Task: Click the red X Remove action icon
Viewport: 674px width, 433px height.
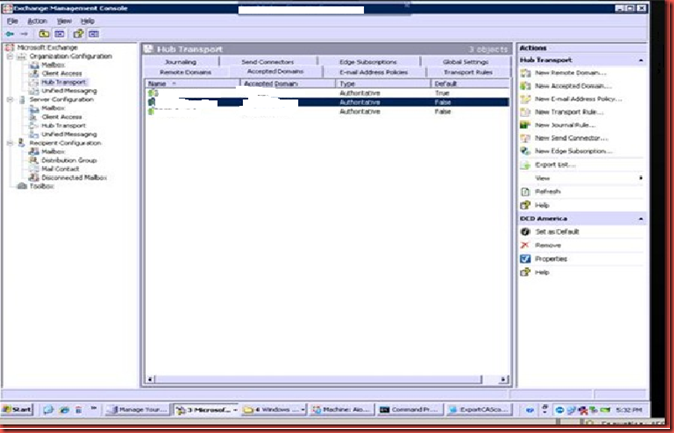Action: (525, 245)
